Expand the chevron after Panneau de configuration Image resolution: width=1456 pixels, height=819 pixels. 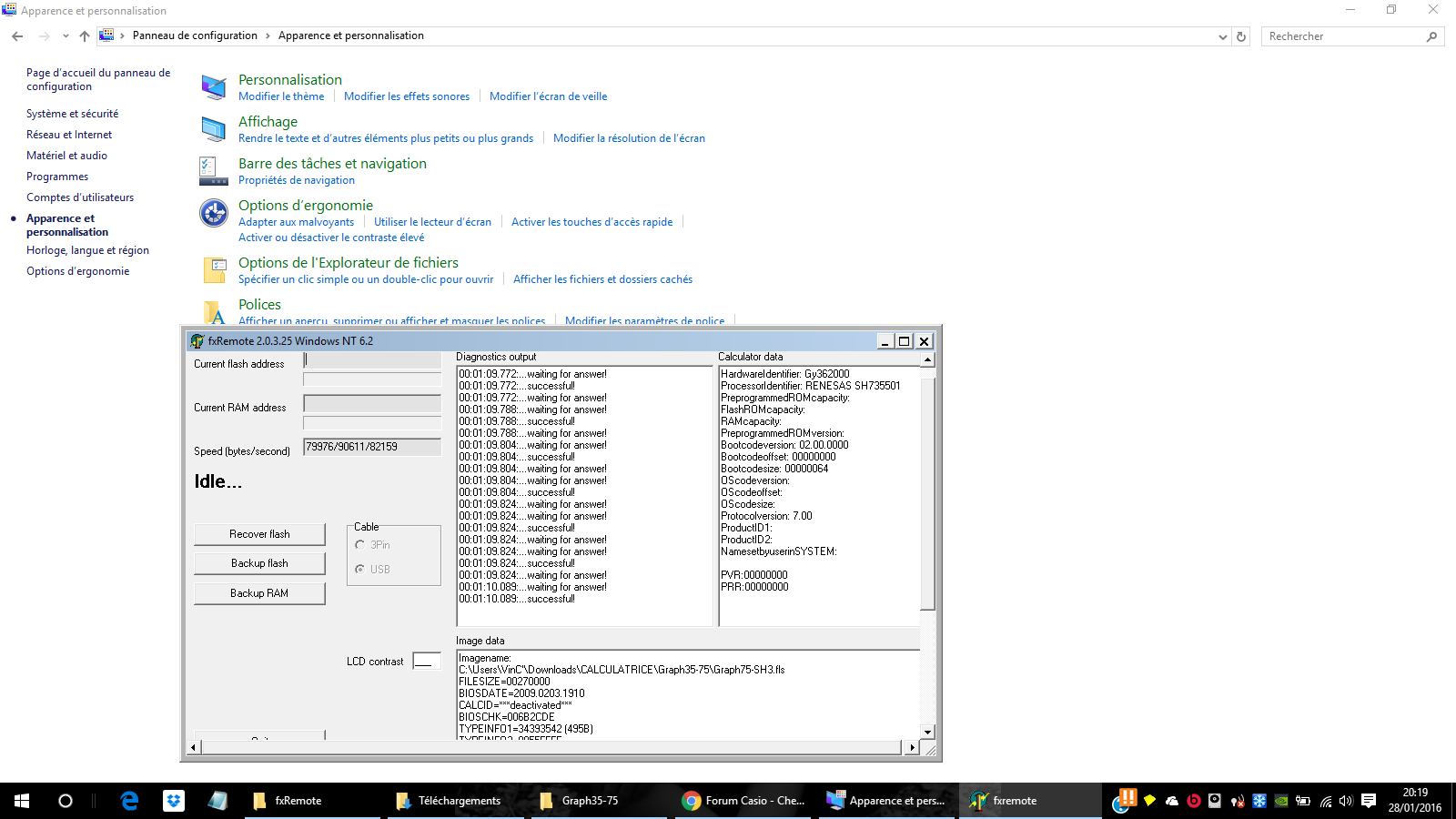(x=268, y=35)
